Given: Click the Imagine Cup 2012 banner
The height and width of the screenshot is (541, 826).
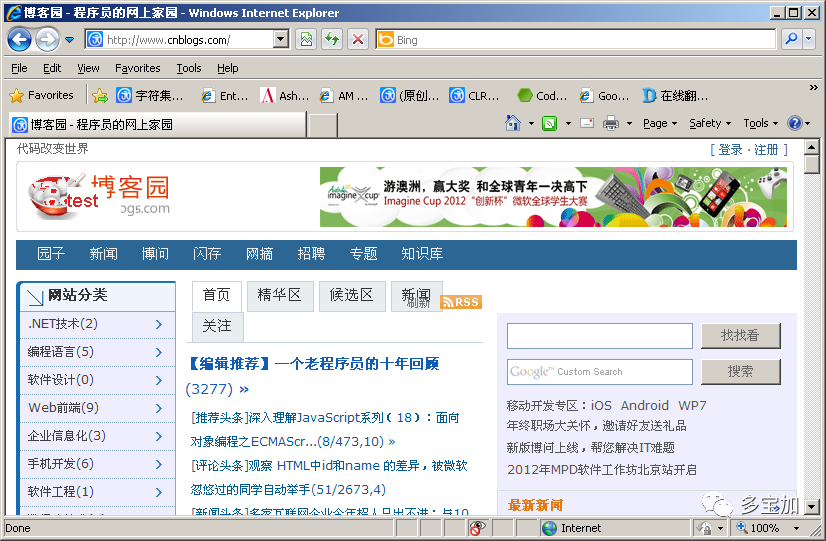Looking at the screenshot, I should click(553, 196).
